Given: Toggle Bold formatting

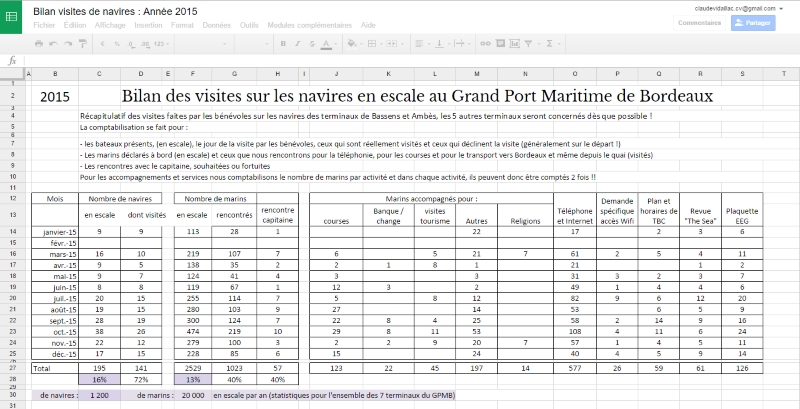Looking at the screenshot, I should [x=283, y=44].
